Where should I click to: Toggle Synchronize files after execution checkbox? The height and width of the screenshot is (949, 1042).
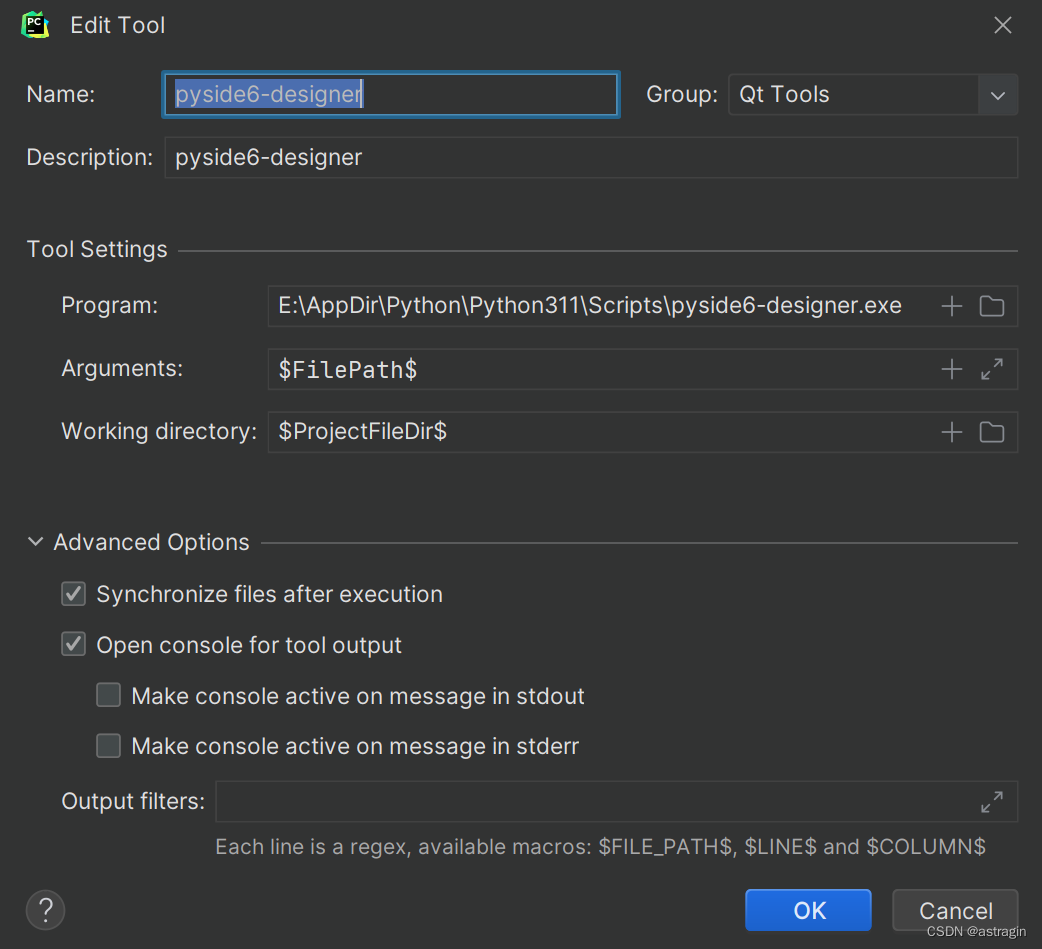click(73, 594)
